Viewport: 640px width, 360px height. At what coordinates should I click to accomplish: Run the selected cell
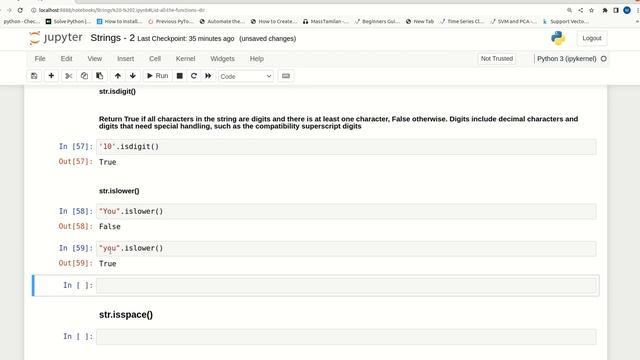tap(158, 76)
